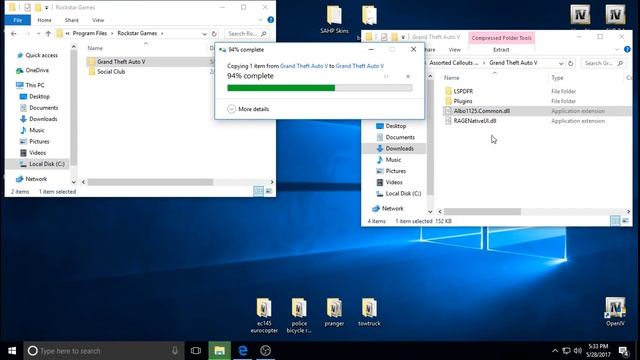640x360 pixels.
Task: Click destination Grand Theft Auto V link in copy dialog
Action: pyautogui.click(x=360, y=66)
